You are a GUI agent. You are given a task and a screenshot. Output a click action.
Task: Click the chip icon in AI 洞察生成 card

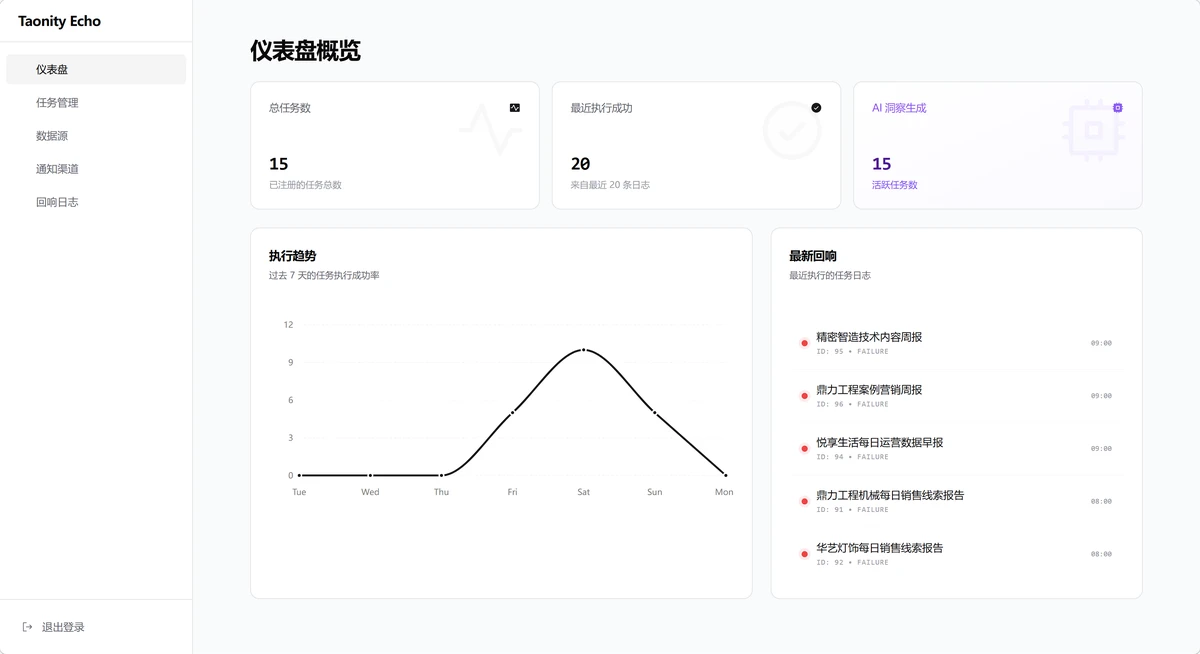pyautogui.click(x=1118, y=108)
